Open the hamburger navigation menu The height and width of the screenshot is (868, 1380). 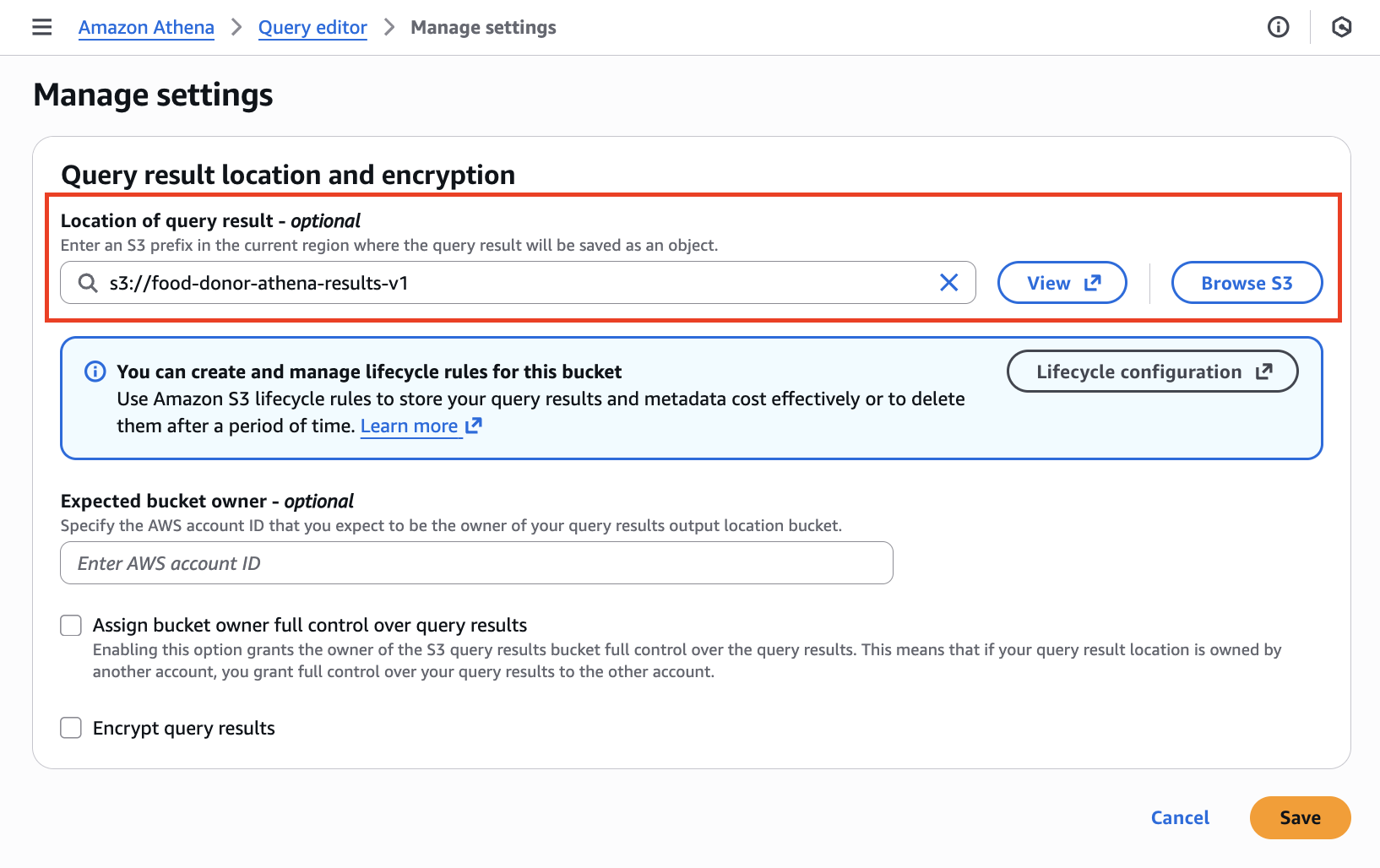click(41, 27)
